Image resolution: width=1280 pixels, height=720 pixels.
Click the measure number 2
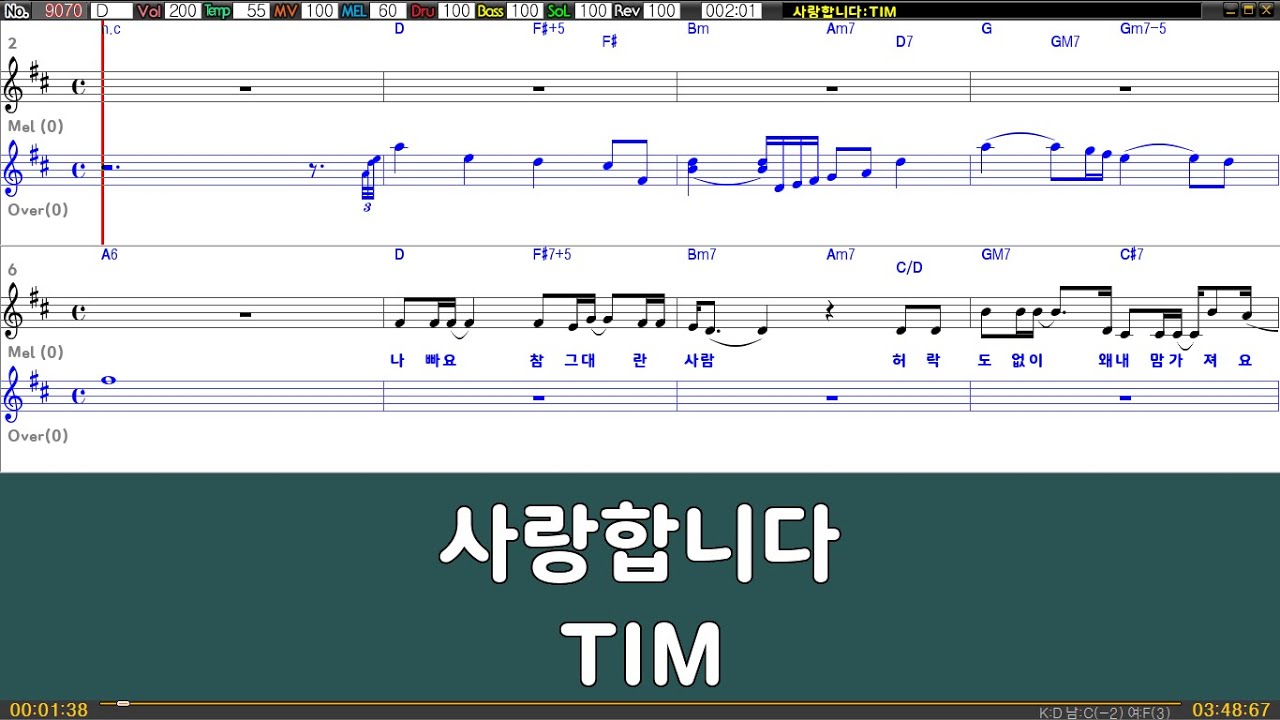12,44
